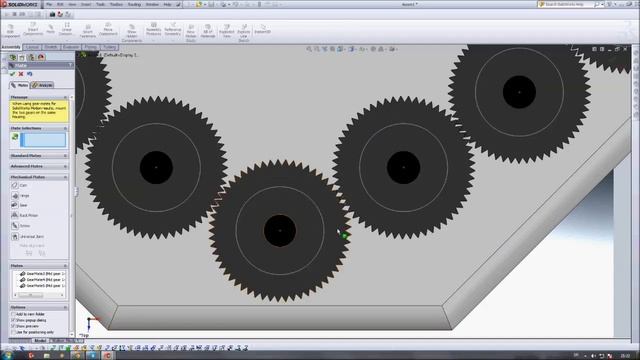Click Smart Fasteners toolbar icon

click(88, 31)
